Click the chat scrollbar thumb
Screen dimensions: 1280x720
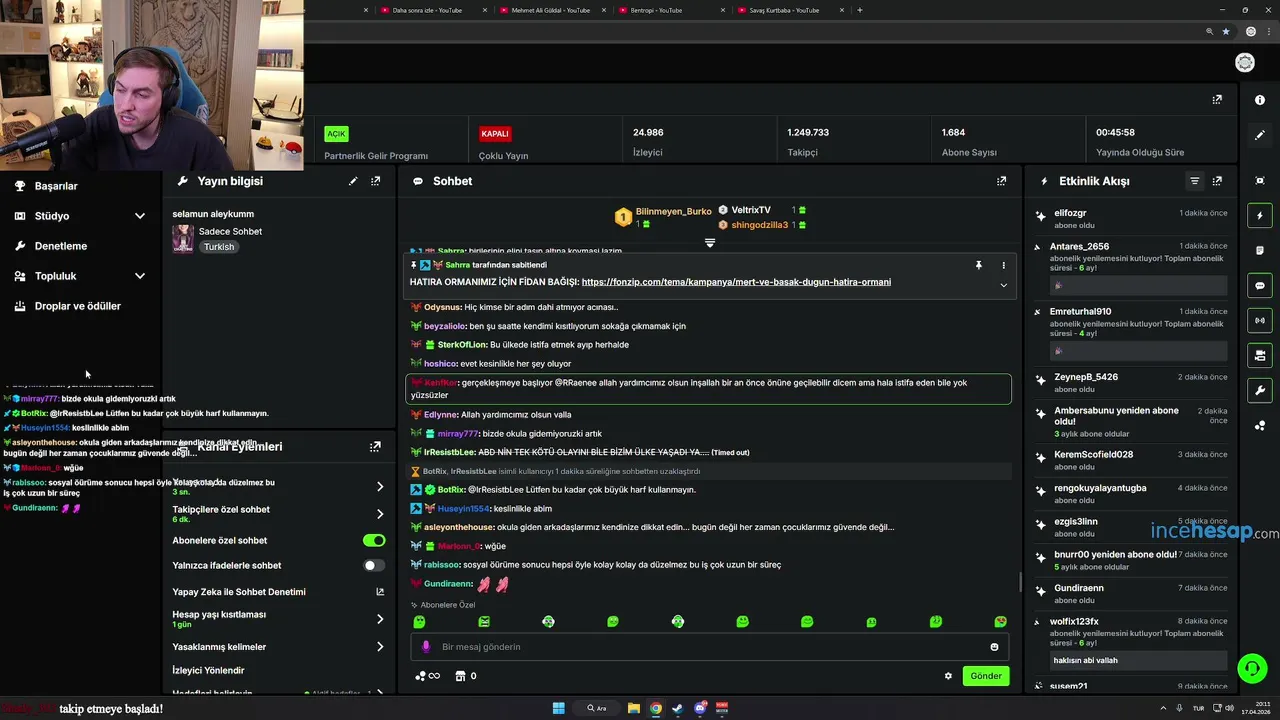tap(1019, 581)
